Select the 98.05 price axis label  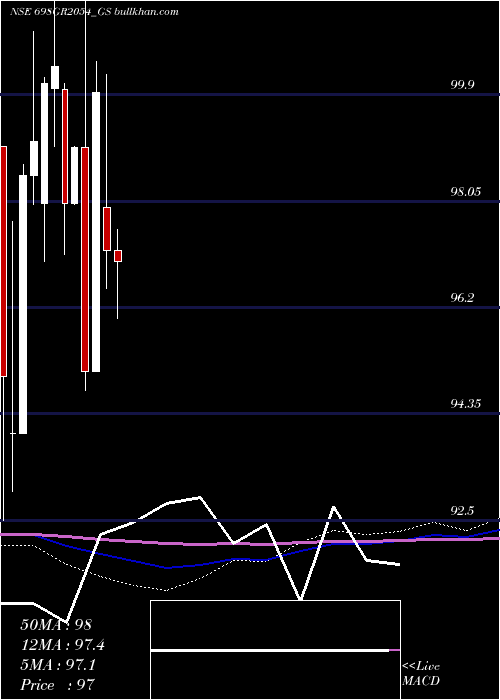tap(465, 192)
